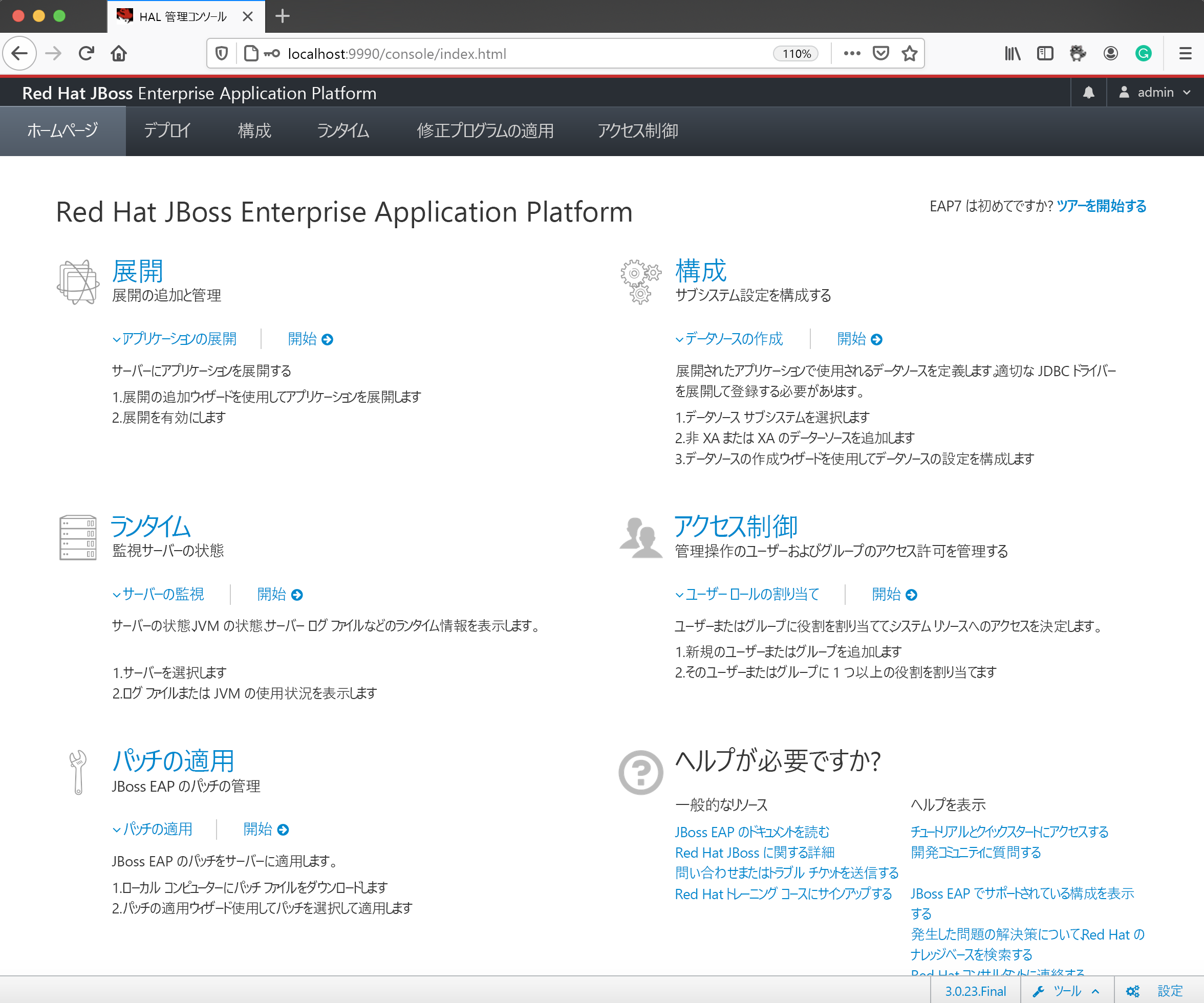Screen dimensions: 1204x1003
Task: Click the アクセス制御 users icon
Action: pos(640,537)
